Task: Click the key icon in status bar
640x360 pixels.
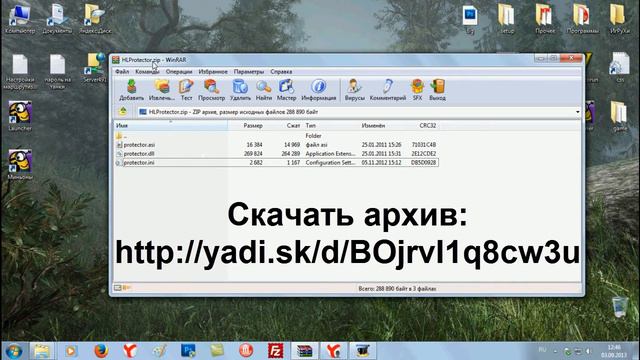Action: click(127, 288)
